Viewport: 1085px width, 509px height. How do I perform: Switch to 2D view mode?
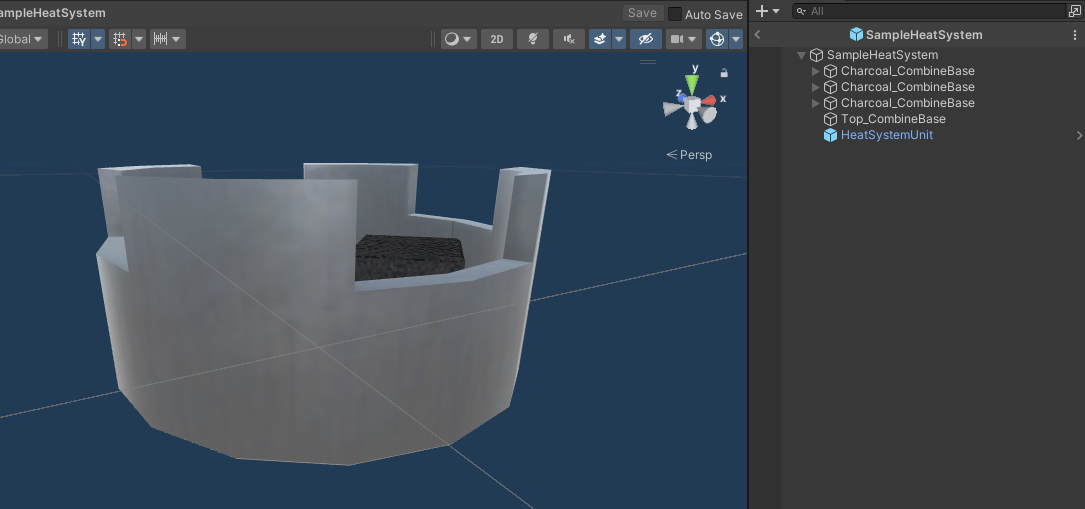click(497, 39)
